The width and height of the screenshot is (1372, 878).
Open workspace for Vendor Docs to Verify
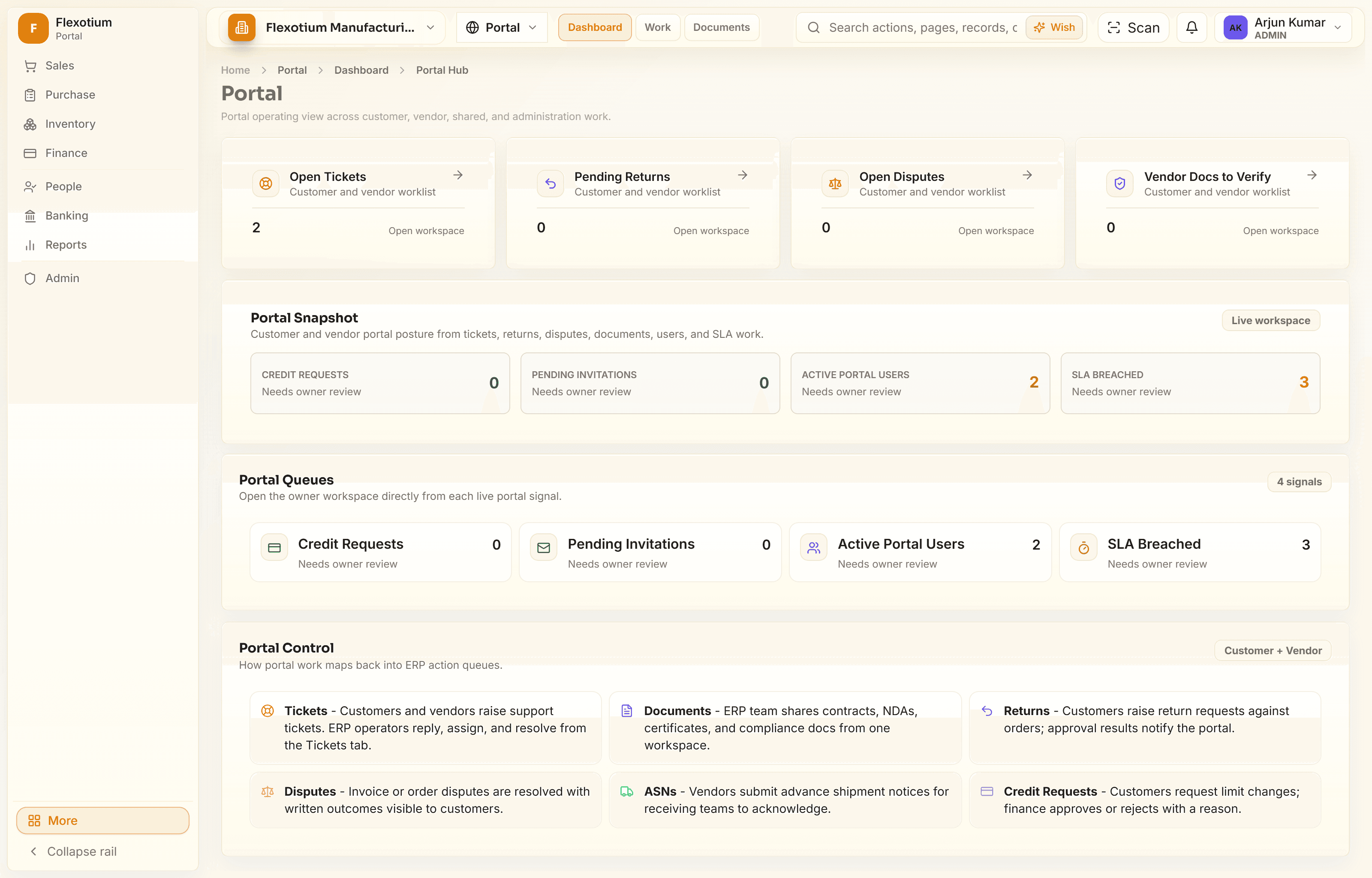point(1281,231)
